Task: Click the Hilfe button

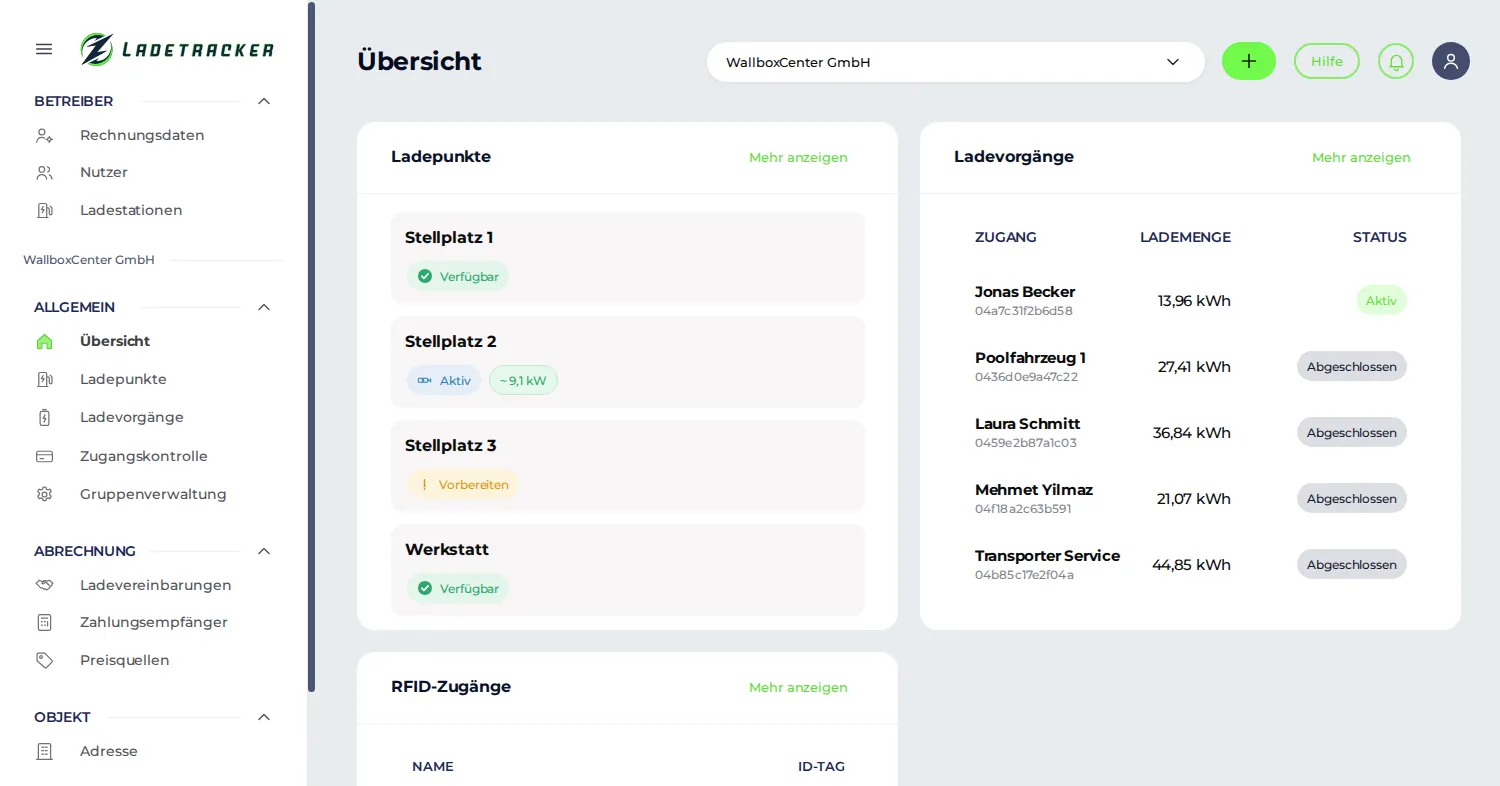Action: click(x=1327, y=61)
